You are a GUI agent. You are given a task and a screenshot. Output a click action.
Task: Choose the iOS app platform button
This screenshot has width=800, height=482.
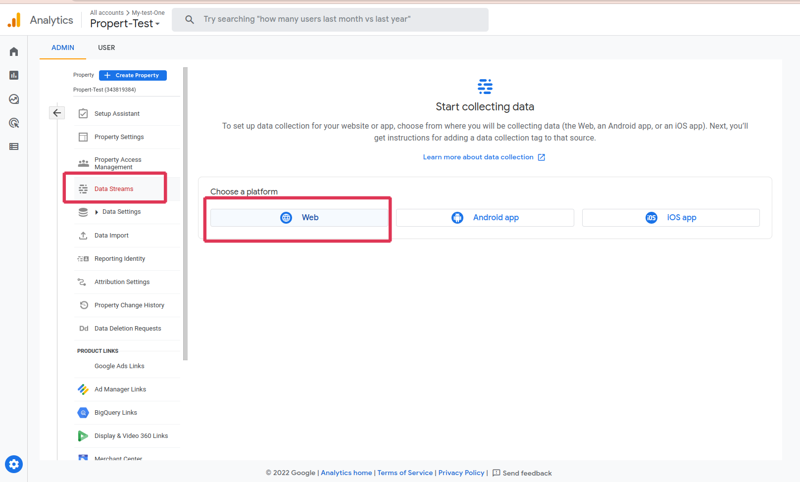670,218
